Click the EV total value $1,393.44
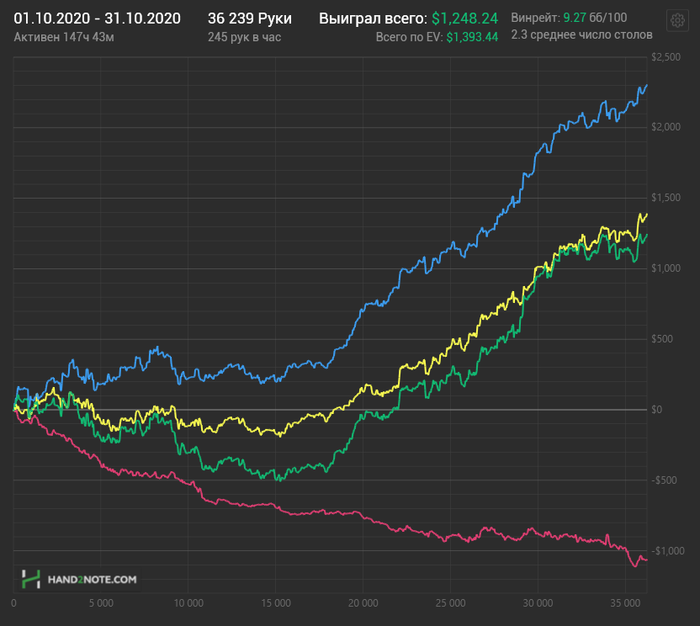The image size is (700, 626). click(x=472, y=37)
